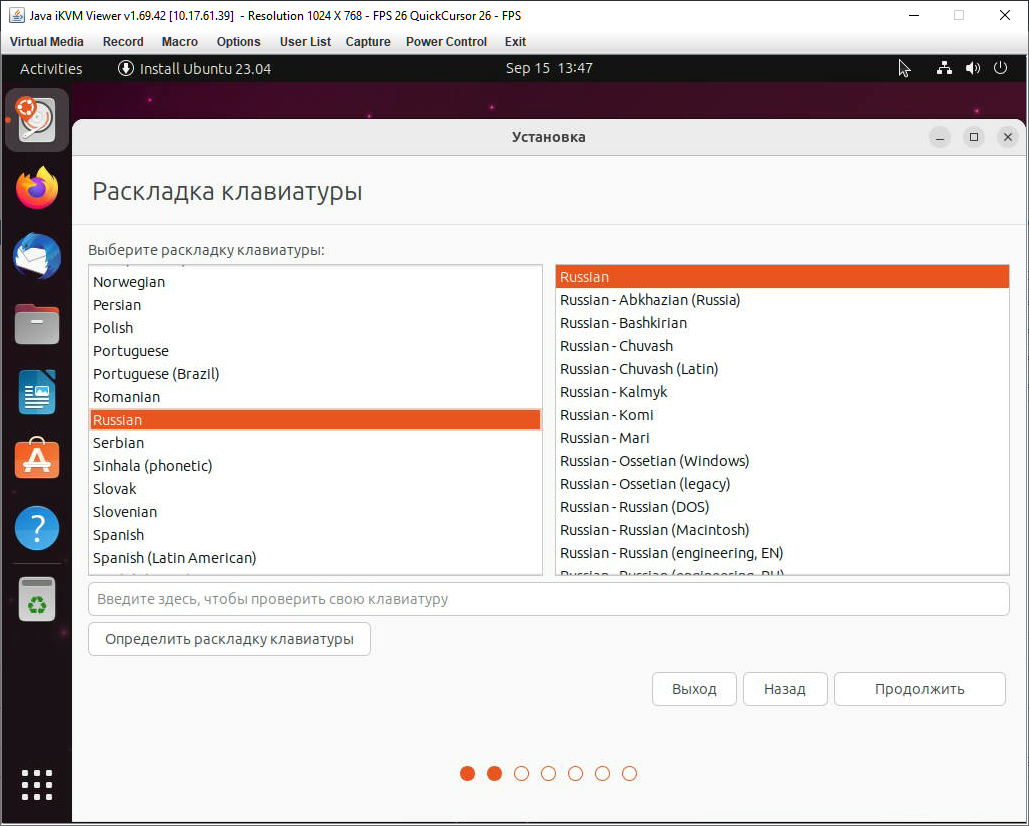The image size is (1029, 826).
Task: Select Portuguese (Brazil) layout
Action: click(315, 374)
